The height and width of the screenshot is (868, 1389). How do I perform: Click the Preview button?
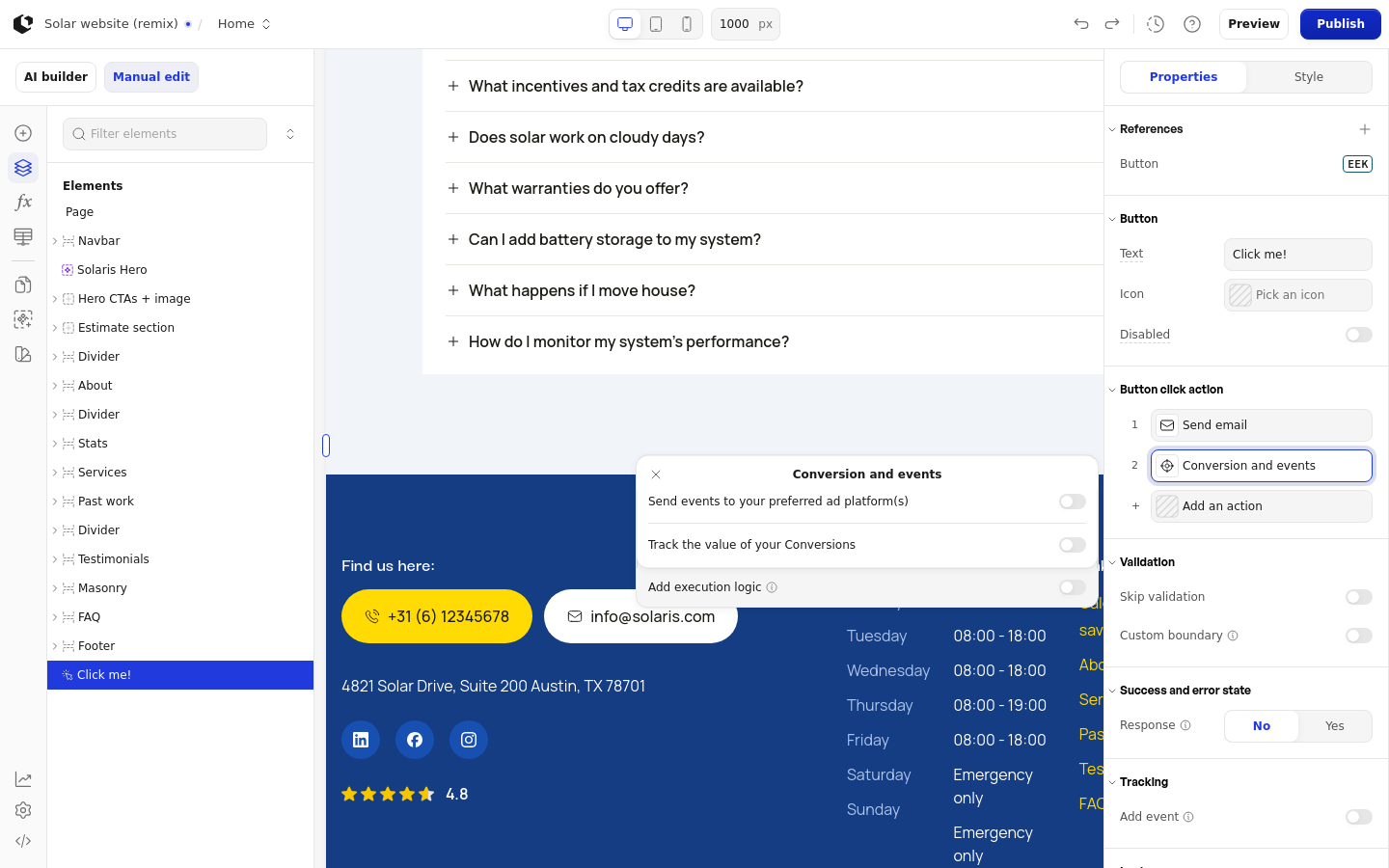pos(1254,24)
